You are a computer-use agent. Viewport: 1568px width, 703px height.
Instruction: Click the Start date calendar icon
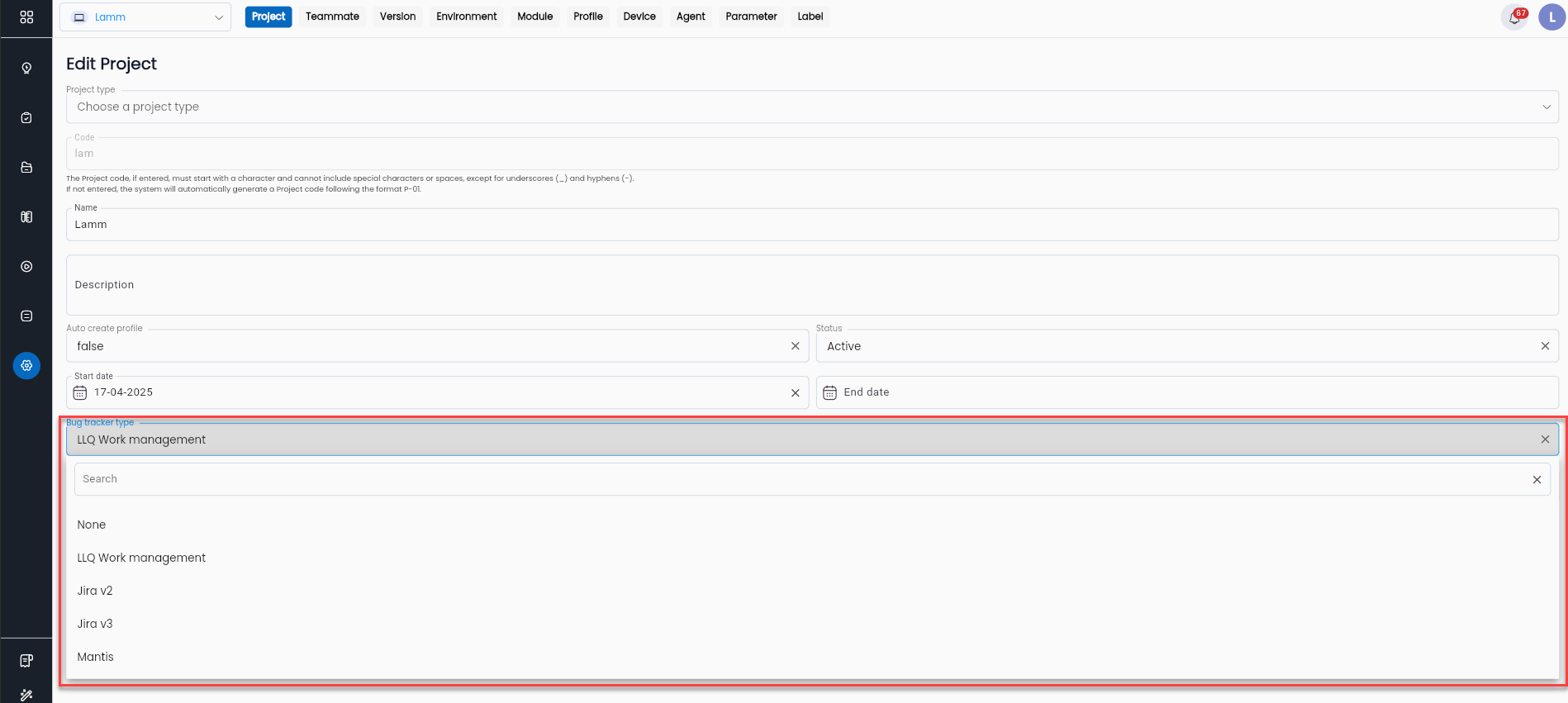(80, 392)
